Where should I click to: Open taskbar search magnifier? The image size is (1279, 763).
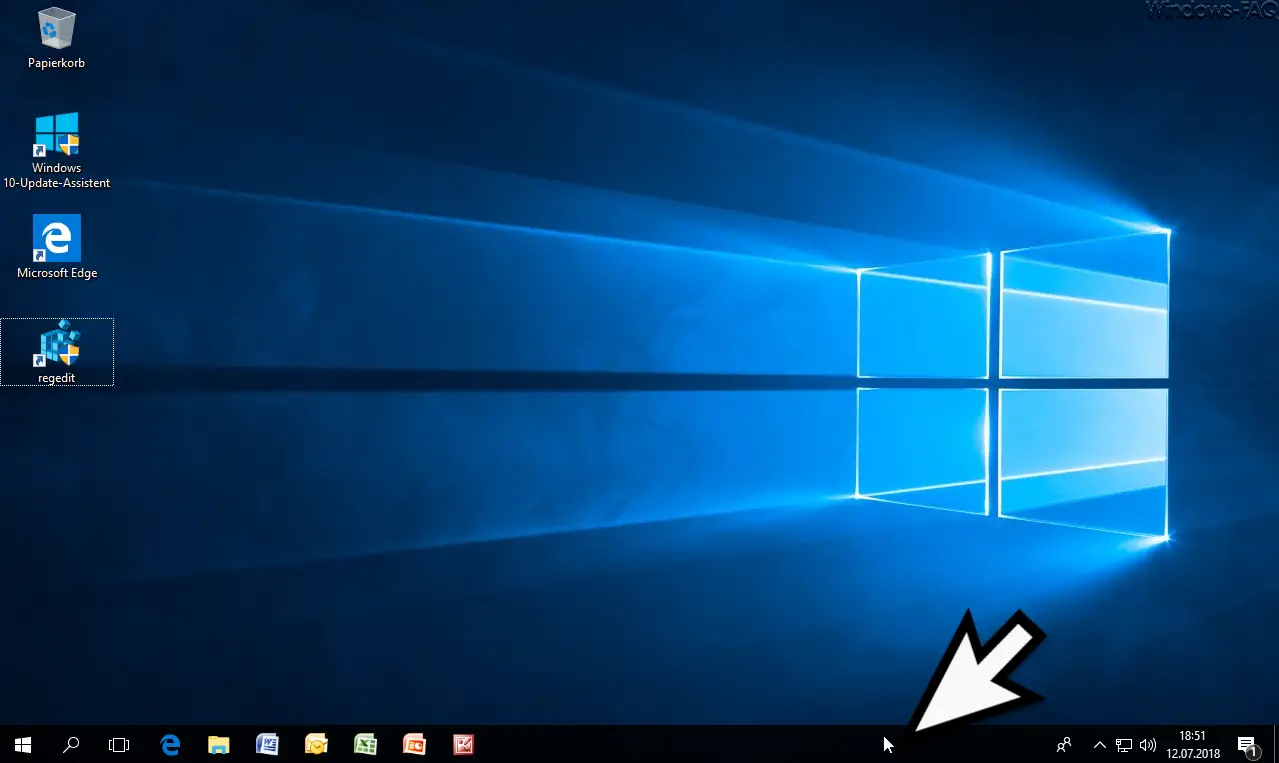click(71, 744)
